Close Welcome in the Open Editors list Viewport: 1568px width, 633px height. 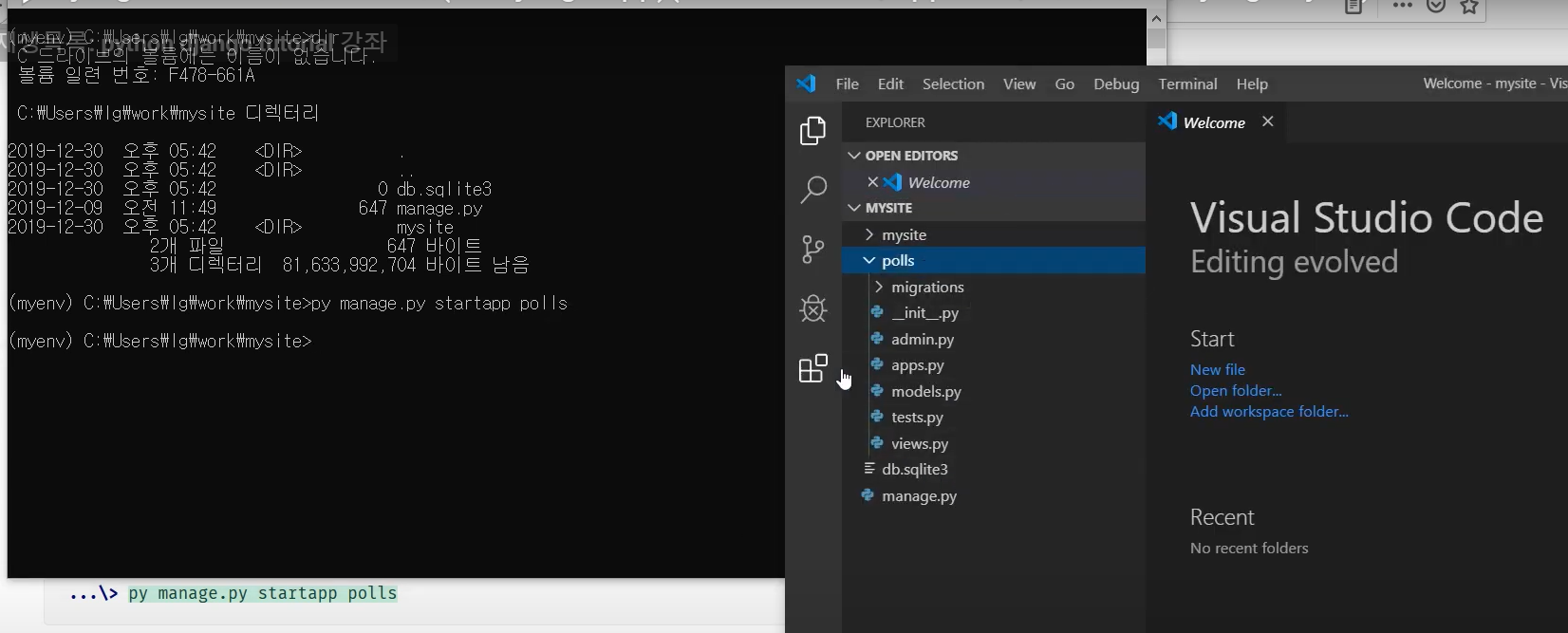coord(872,182)
